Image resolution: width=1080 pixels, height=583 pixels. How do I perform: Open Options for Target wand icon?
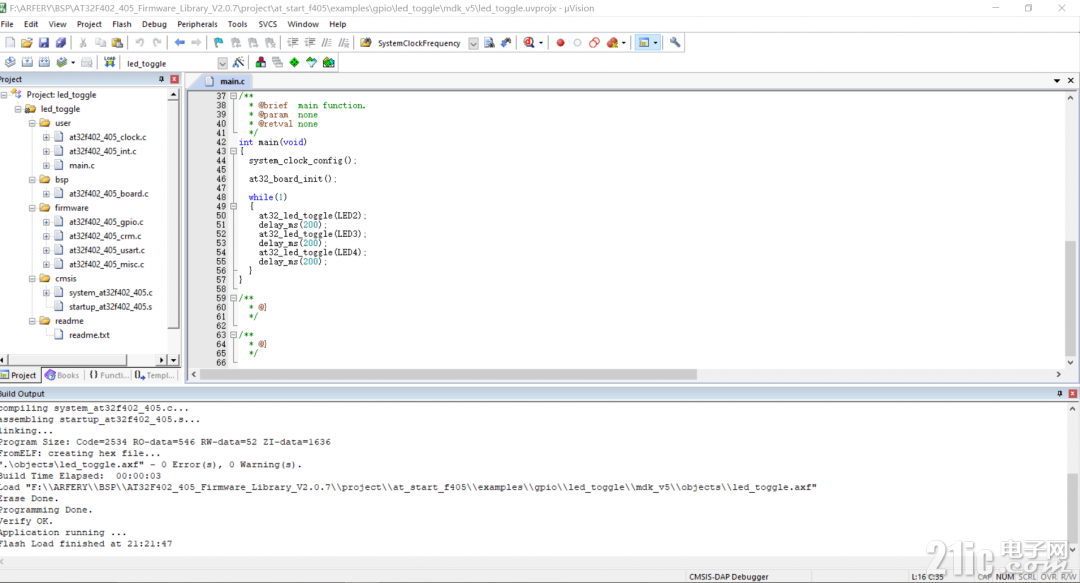coord(238,63)
